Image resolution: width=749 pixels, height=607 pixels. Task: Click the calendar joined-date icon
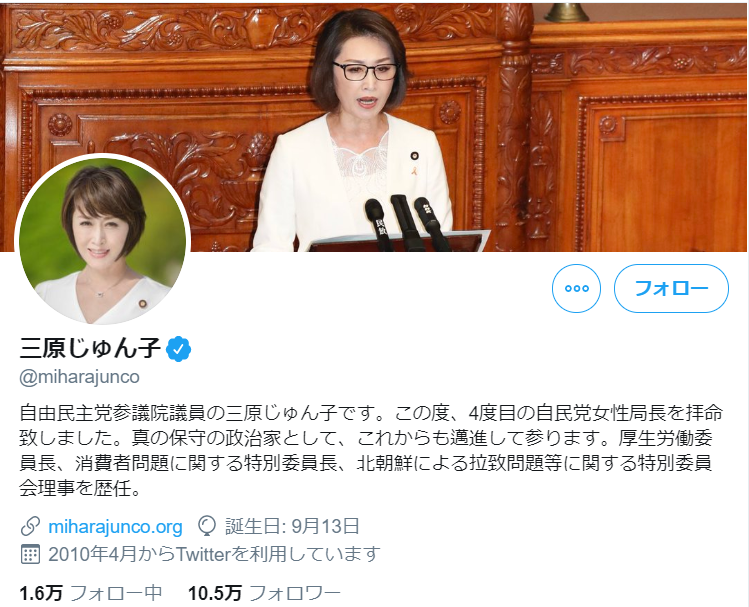tap(30, 554)
